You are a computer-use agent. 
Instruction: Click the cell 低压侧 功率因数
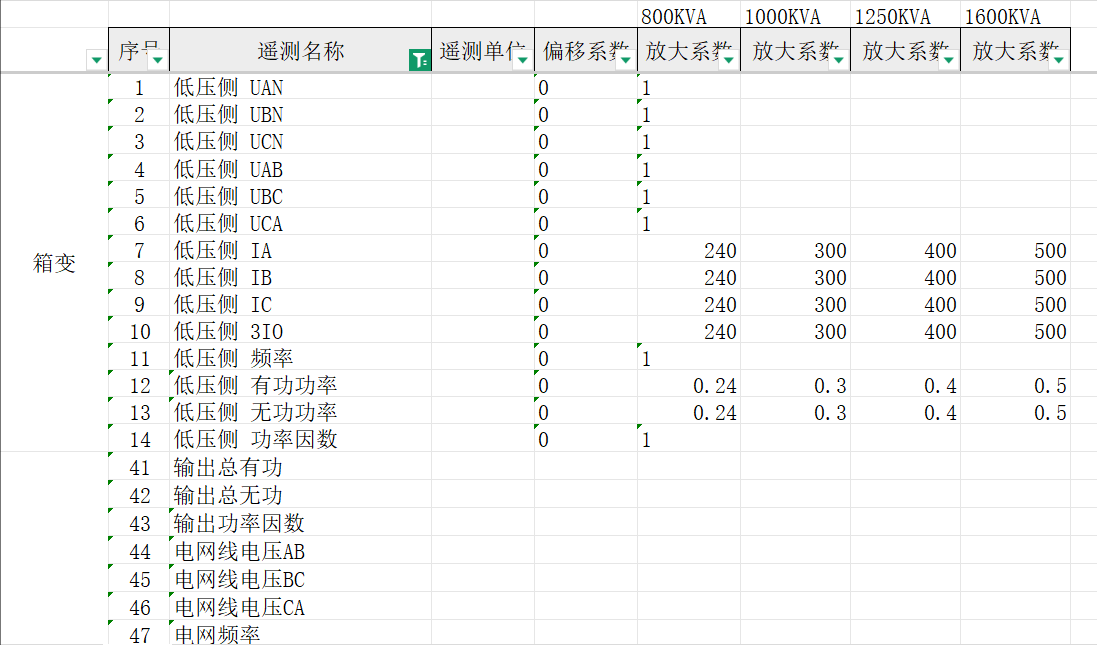point(300,439)
